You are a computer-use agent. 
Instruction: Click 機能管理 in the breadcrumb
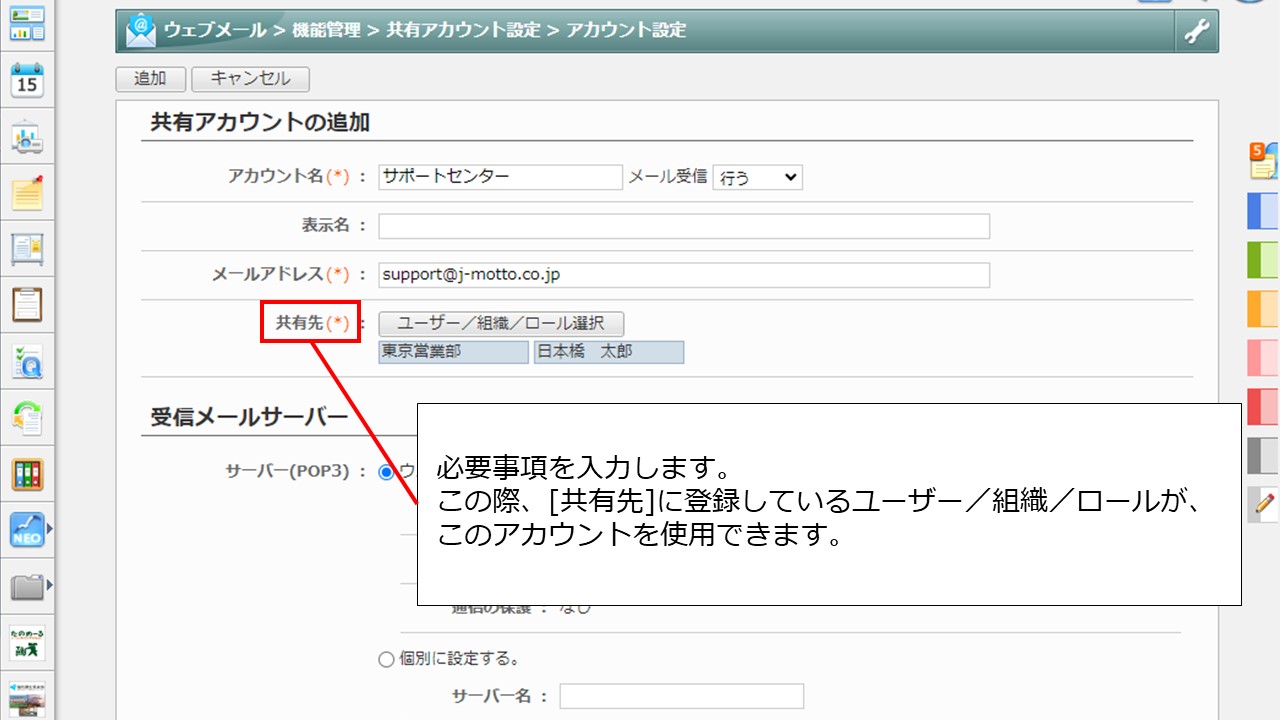pyautogui.click(x=326, y=30)
